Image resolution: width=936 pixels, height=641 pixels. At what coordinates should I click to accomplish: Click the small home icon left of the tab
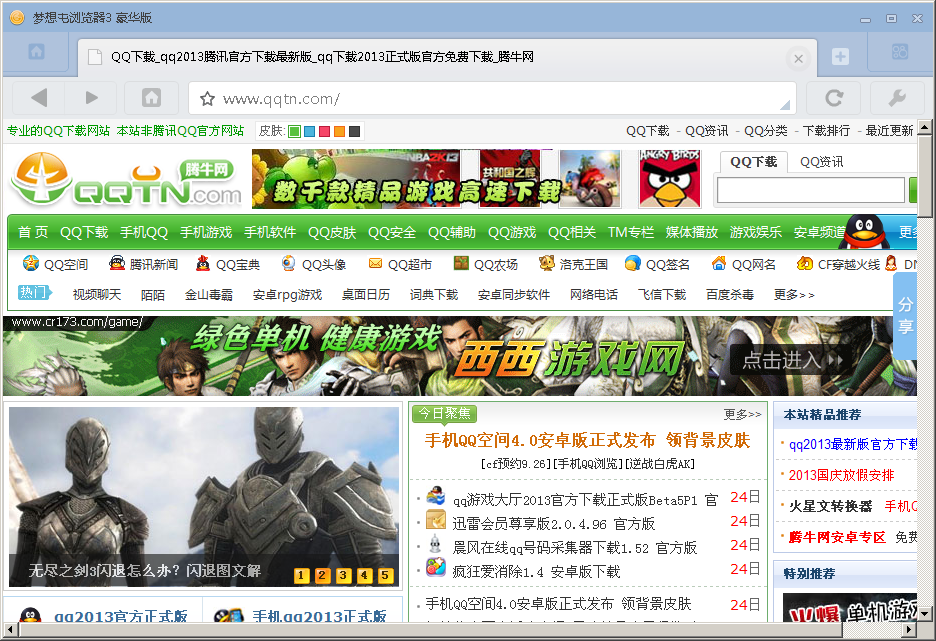(x=36, y=52)
